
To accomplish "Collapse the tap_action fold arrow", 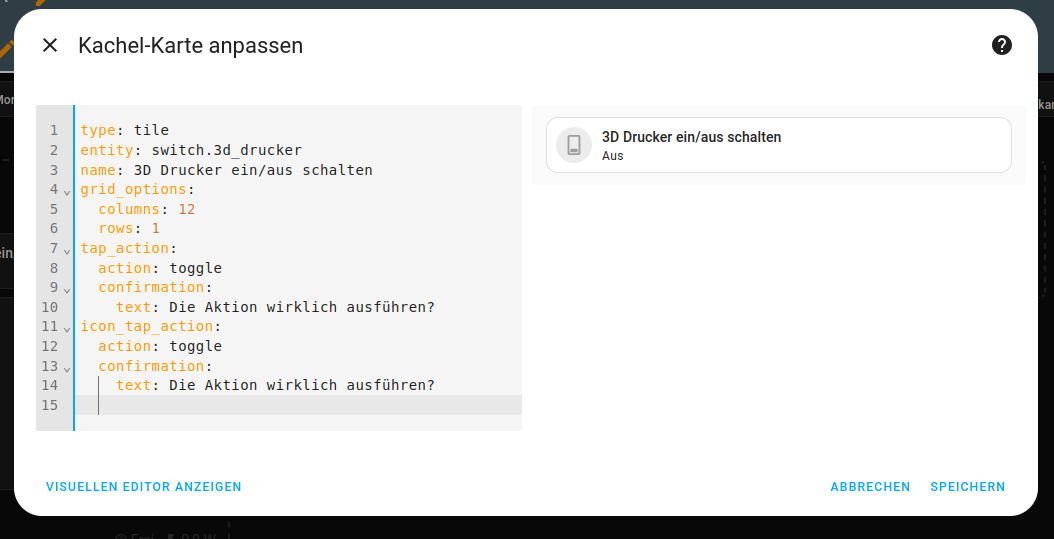I will coord(67,250).
